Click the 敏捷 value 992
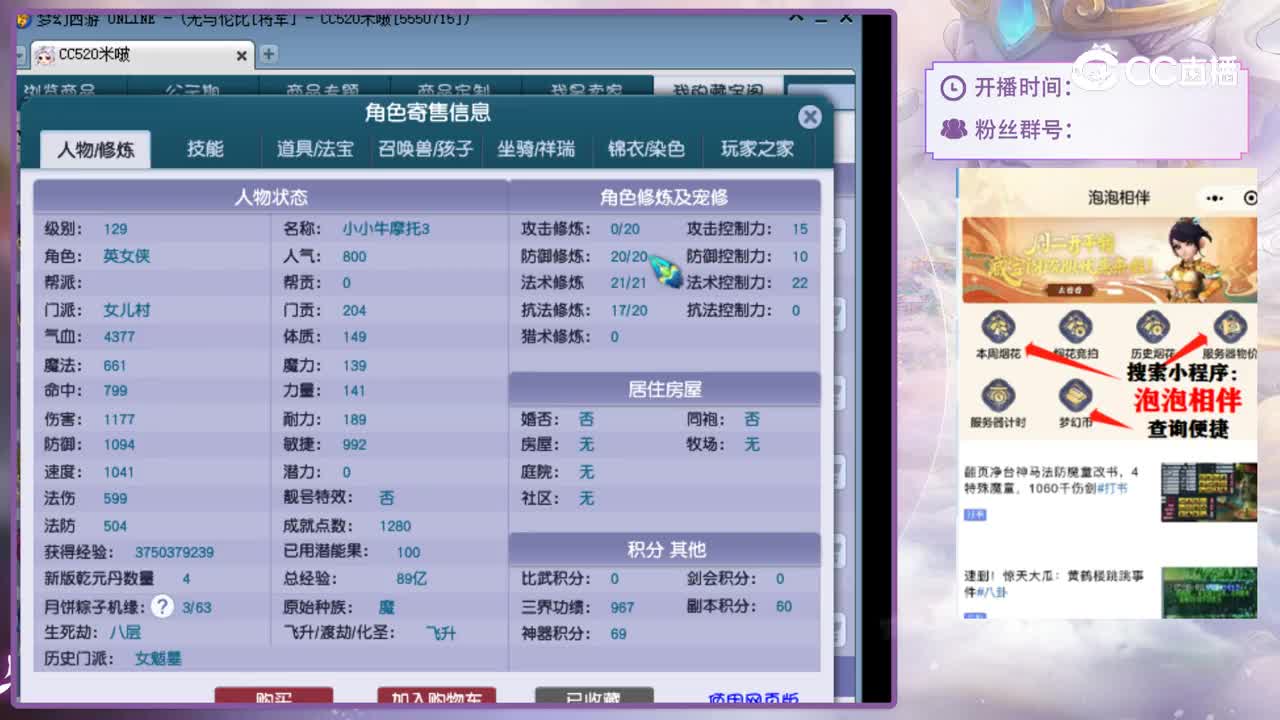This screenshot has height=720, width=1280. coord(354,445)
